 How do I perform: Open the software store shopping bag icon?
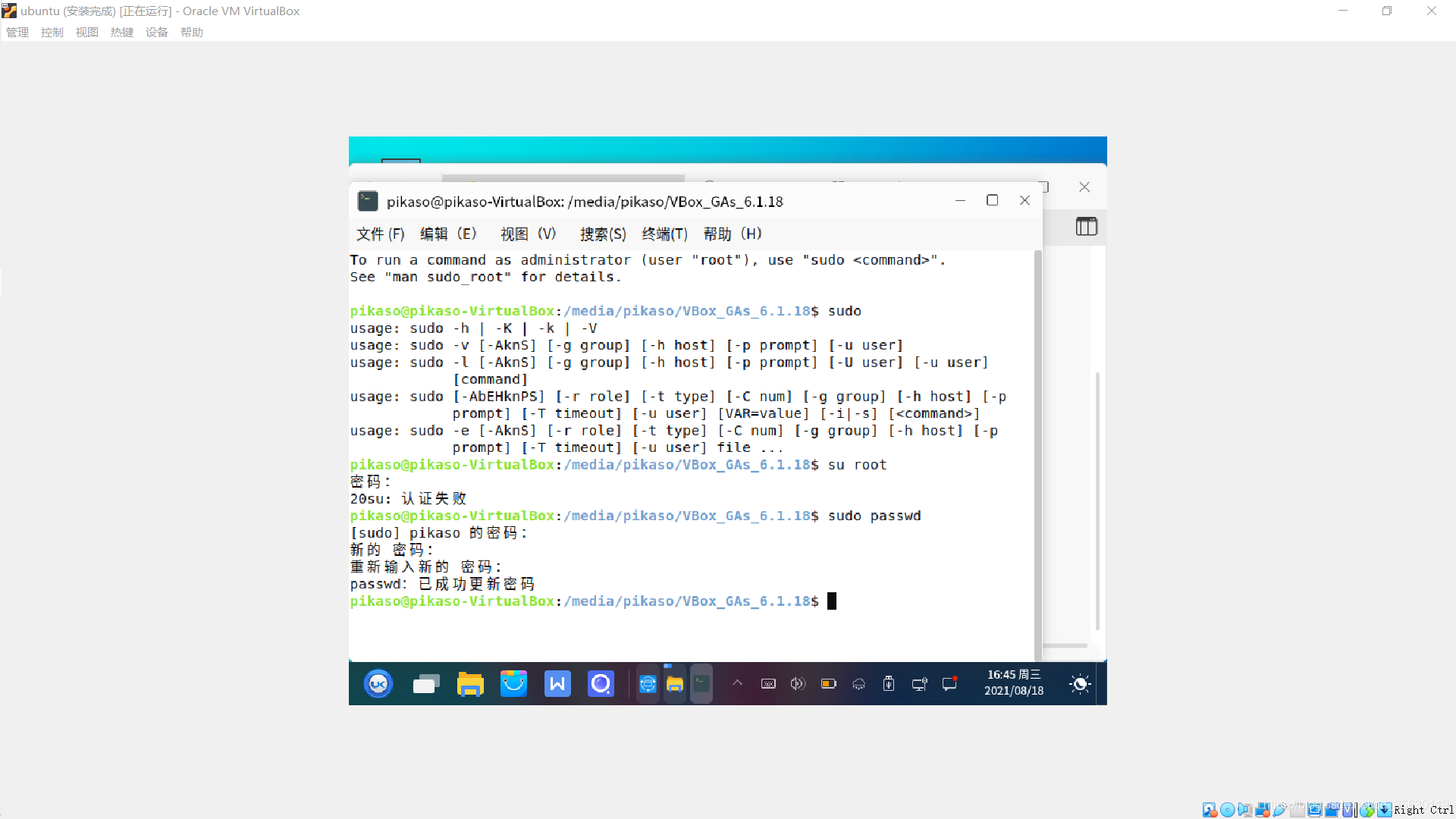513,684
